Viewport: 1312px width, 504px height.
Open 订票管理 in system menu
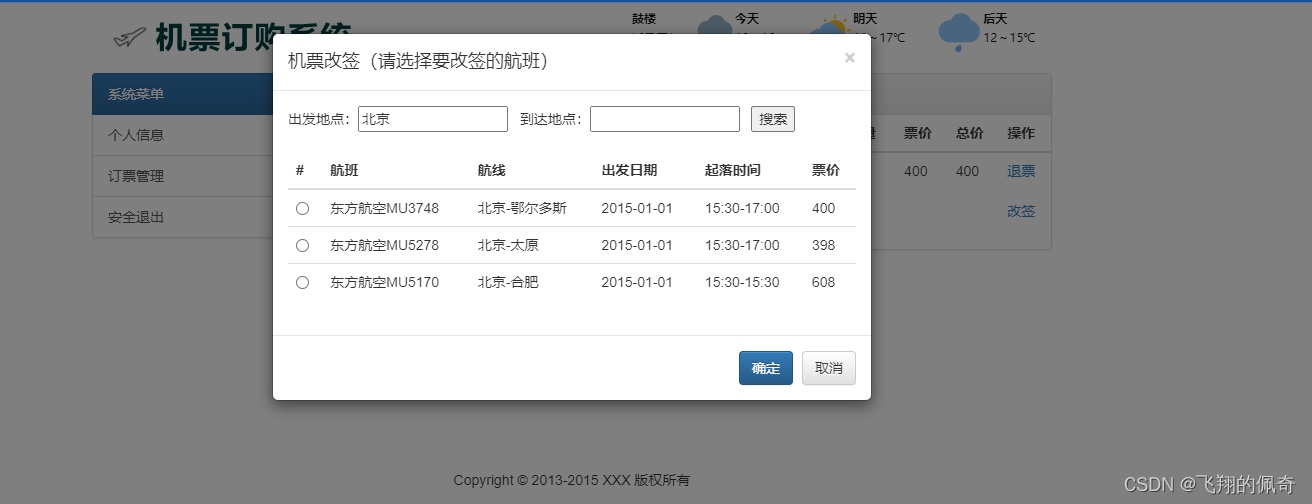(x=182, y=176)
